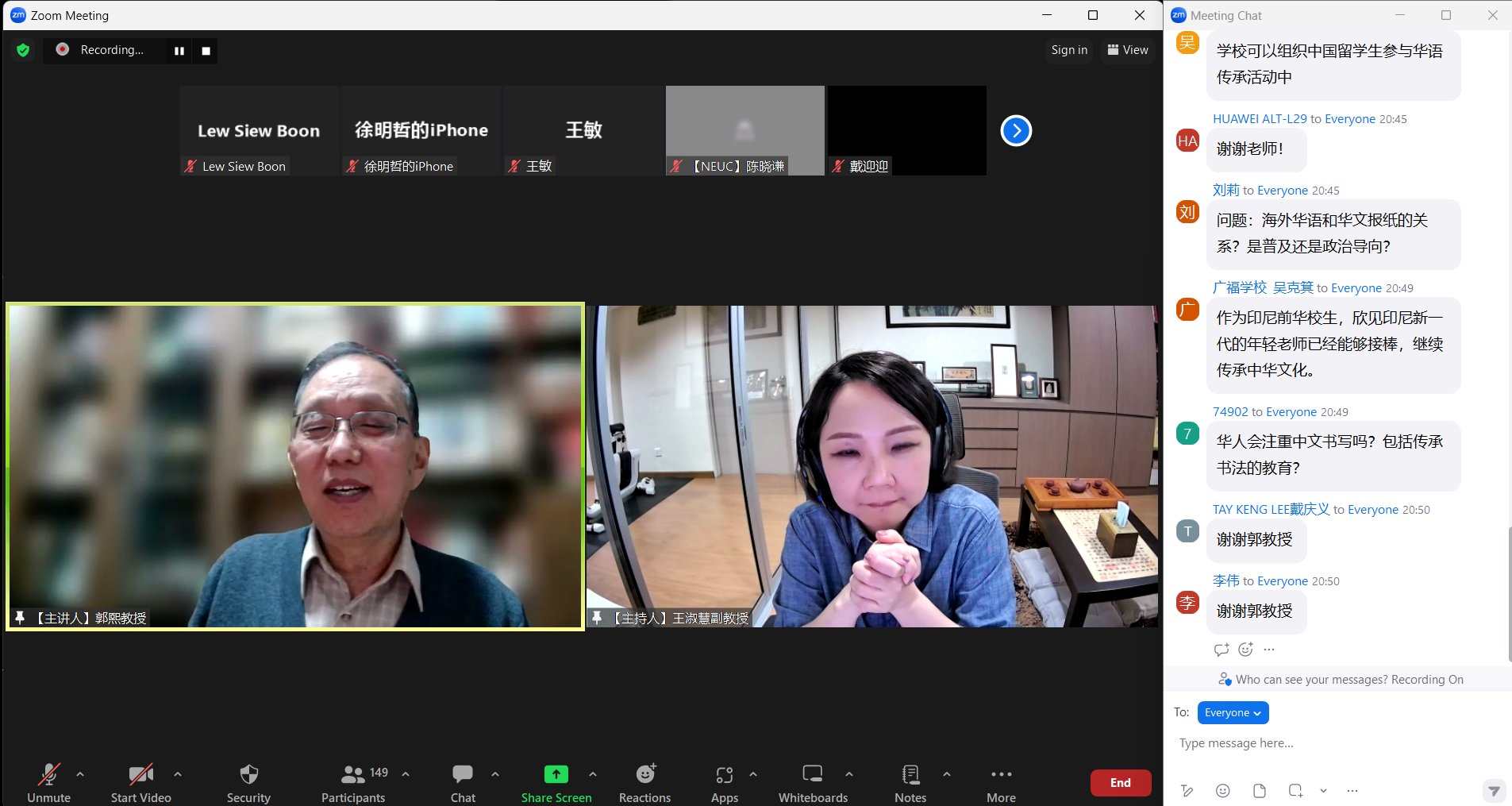Click sender name 广福学校 吴克箕
Image resolution: width=1512 pixels, height=806 pixels.
tap(1263, 288)
